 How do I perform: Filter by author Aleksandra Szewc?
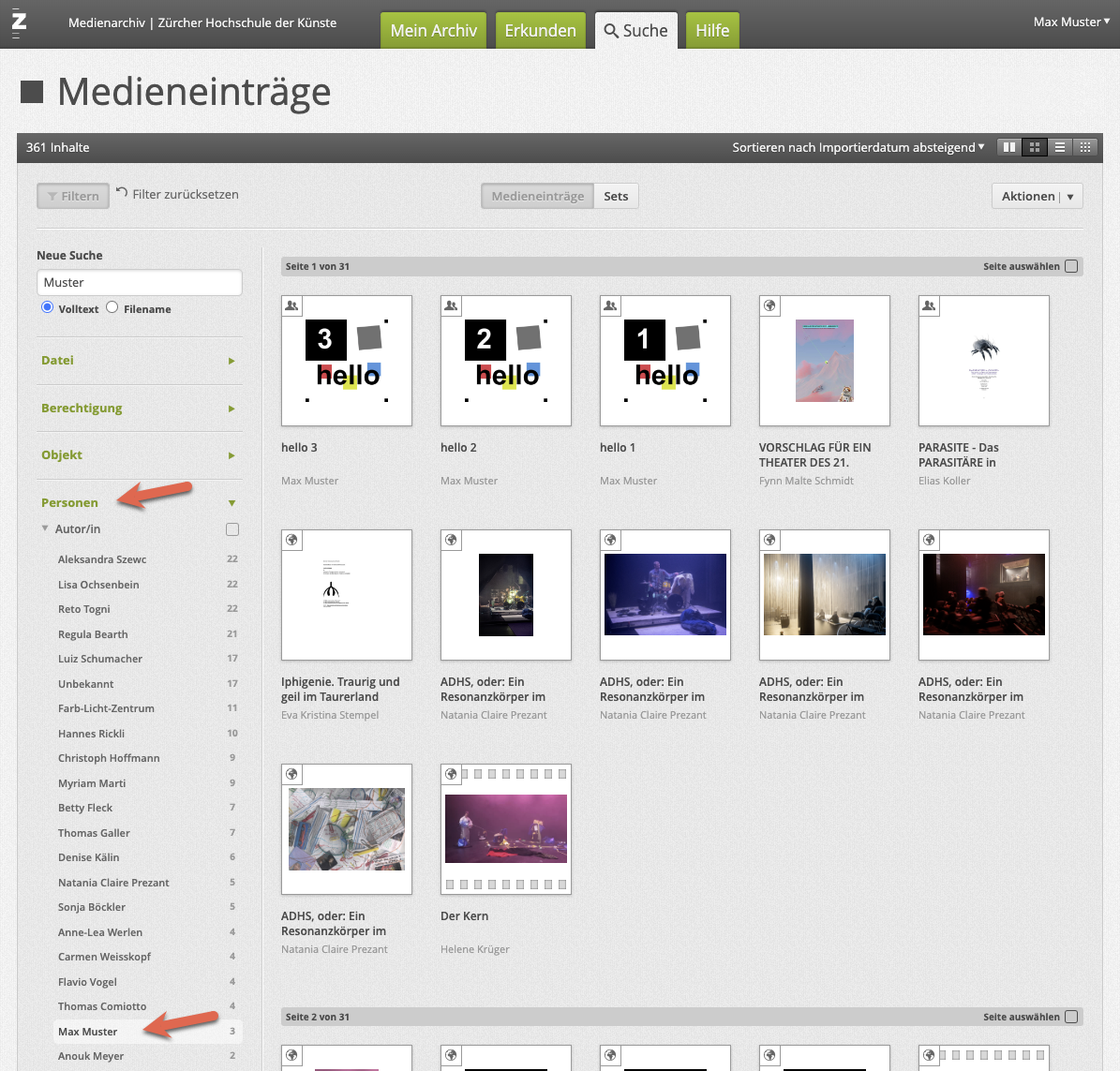pyautogui.click(x=148, y=559)
